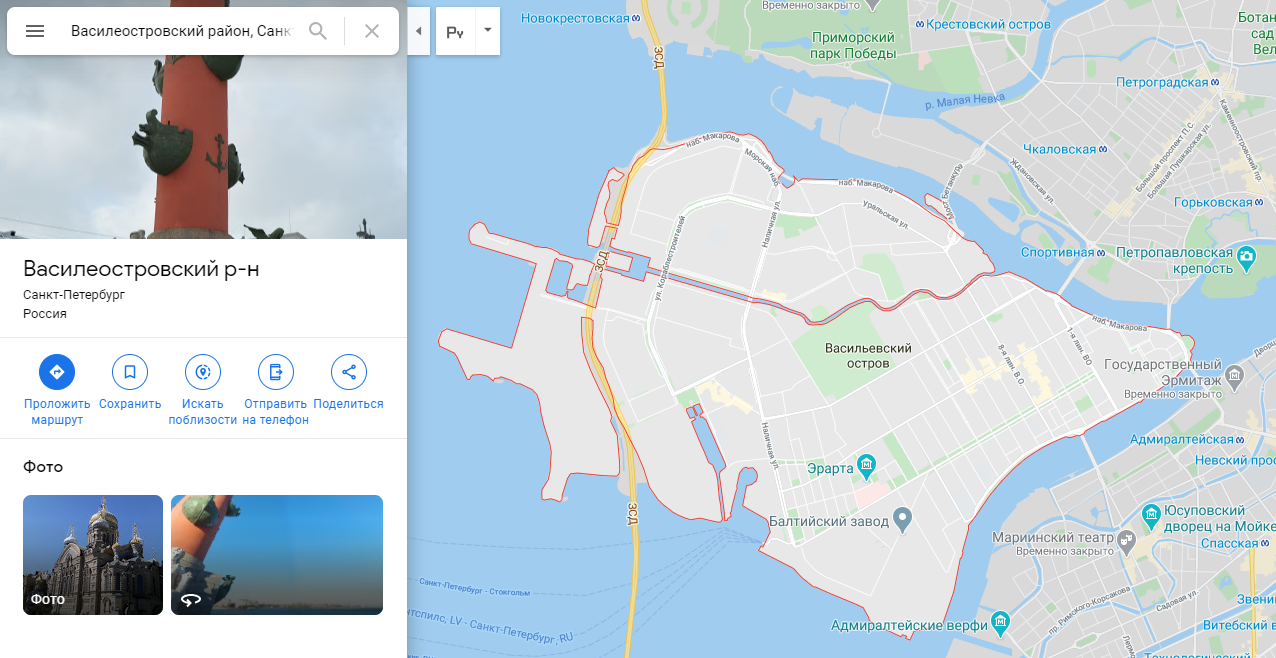
Task: Click the Проложить маршрут directions icon
Action: click(x=57, y=372)
